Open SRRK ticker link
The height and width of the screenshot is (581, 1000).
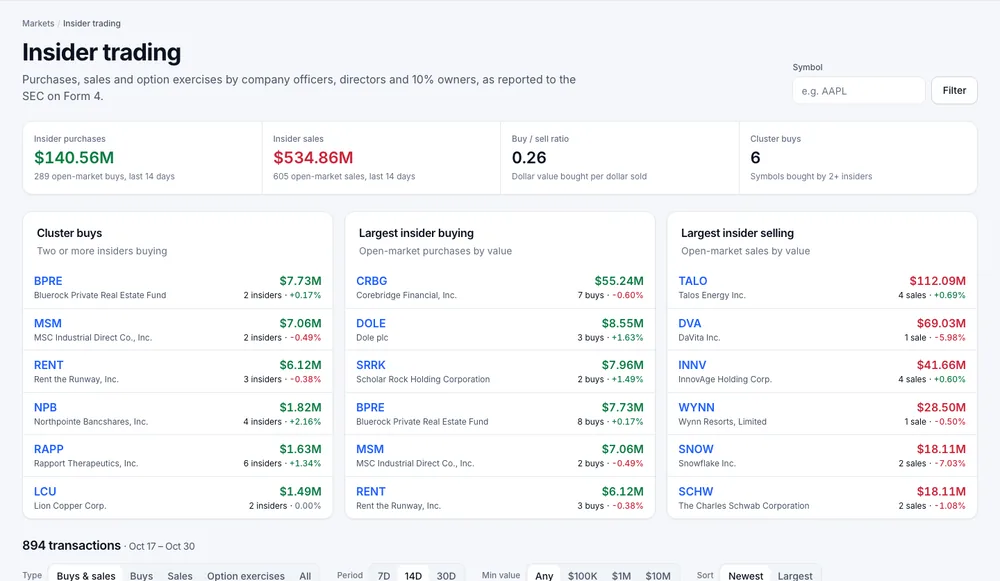[371, 365]
